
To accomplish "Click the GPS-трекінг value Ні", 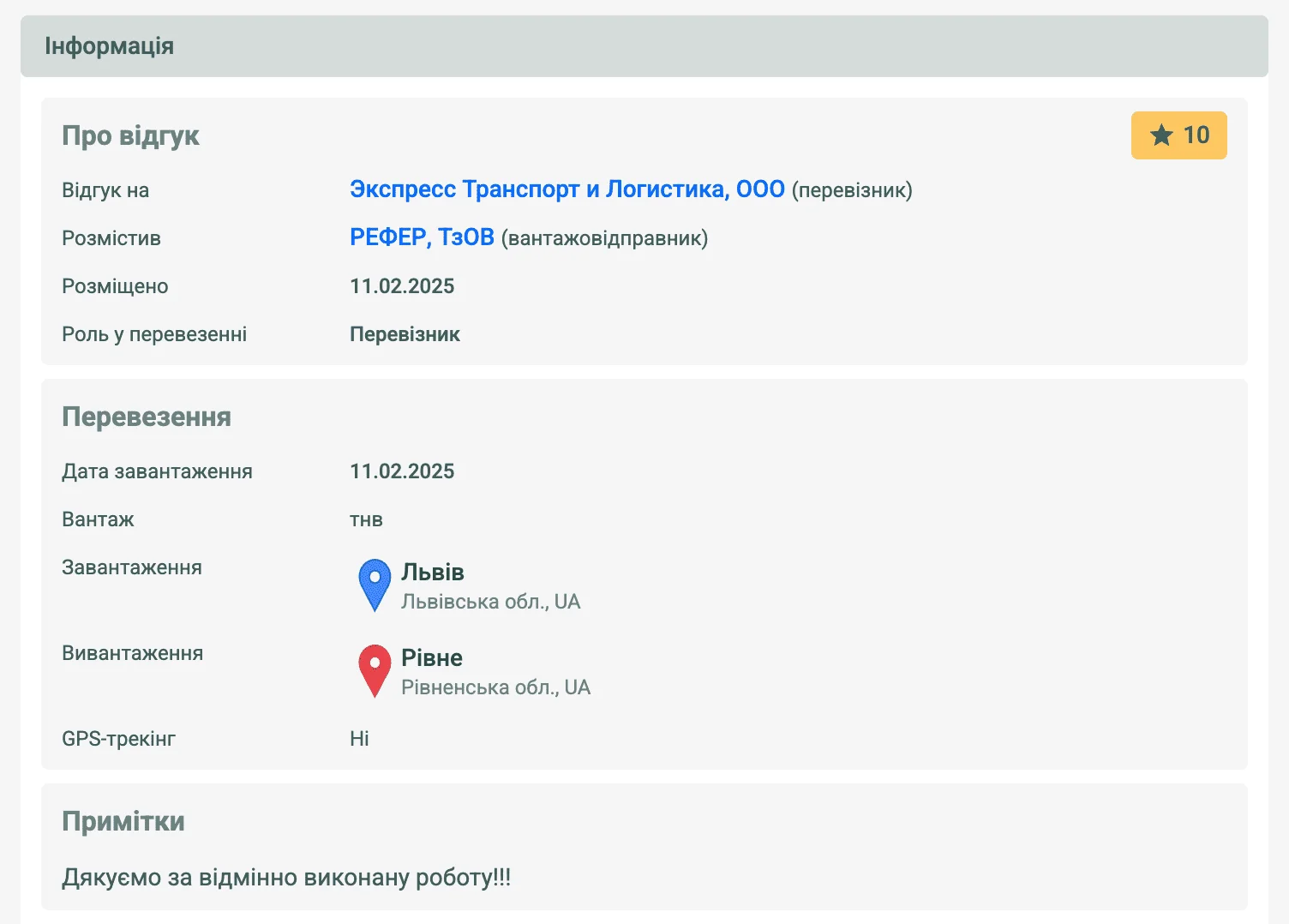I will [x=359, y=739].
